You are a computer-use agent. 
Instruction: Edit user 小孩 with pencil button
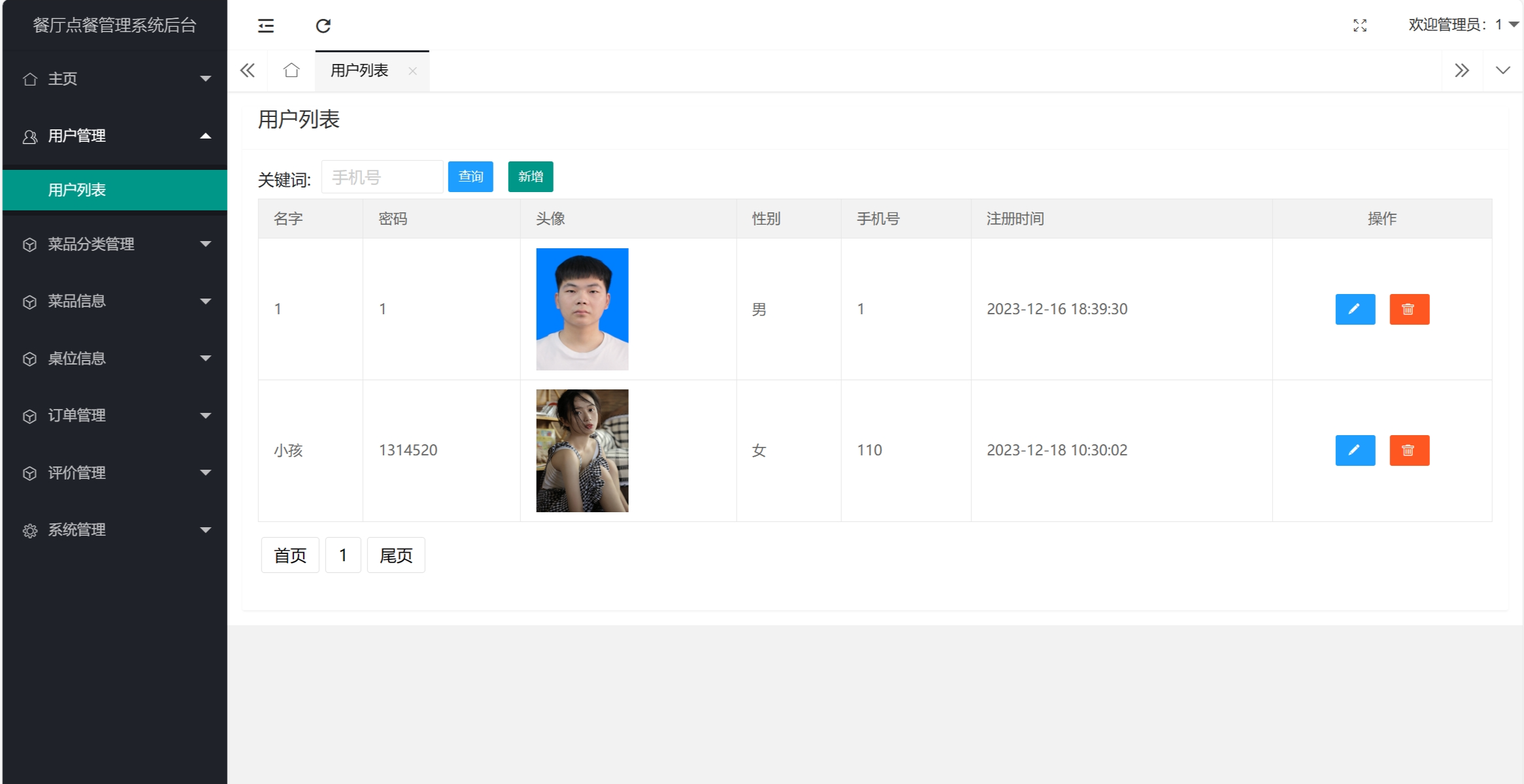1355,450
